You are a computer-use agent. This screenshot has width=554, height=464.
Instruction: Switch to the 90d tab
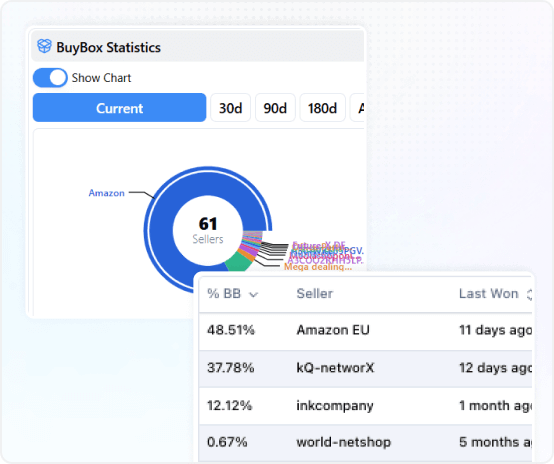(x=275, y=108)
